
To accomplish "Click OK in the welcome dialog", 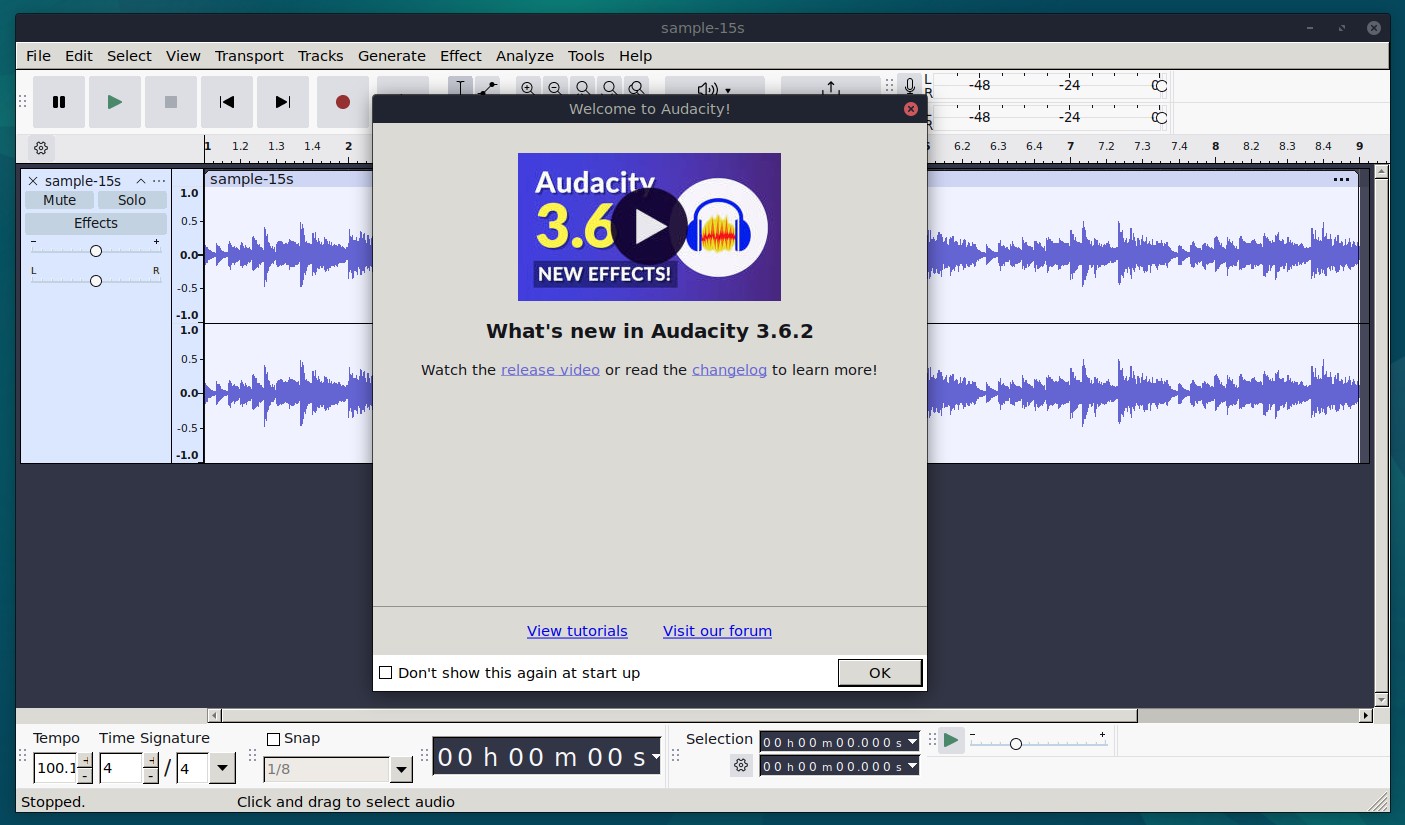I will point(880,673).
